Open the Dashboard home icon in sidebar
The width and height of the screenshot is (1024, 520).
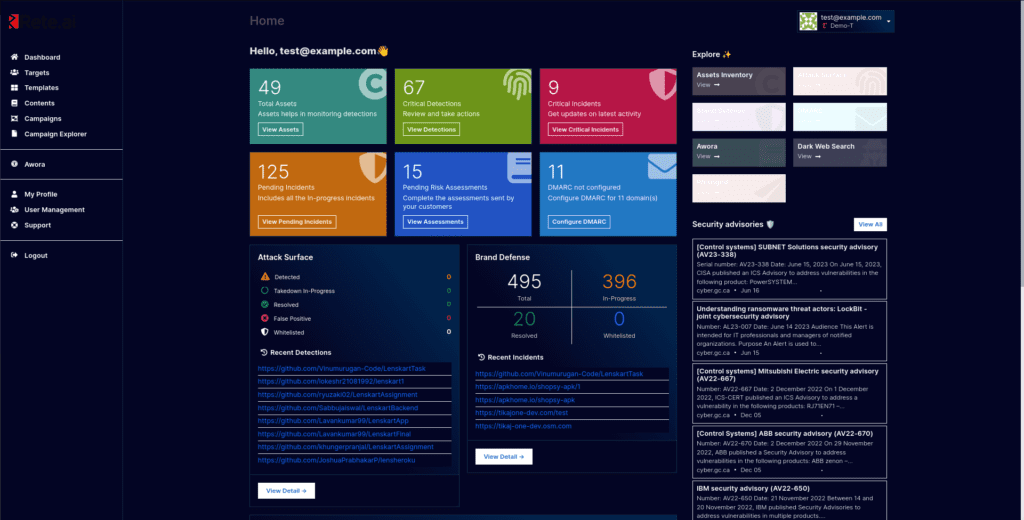coord(14,57)
